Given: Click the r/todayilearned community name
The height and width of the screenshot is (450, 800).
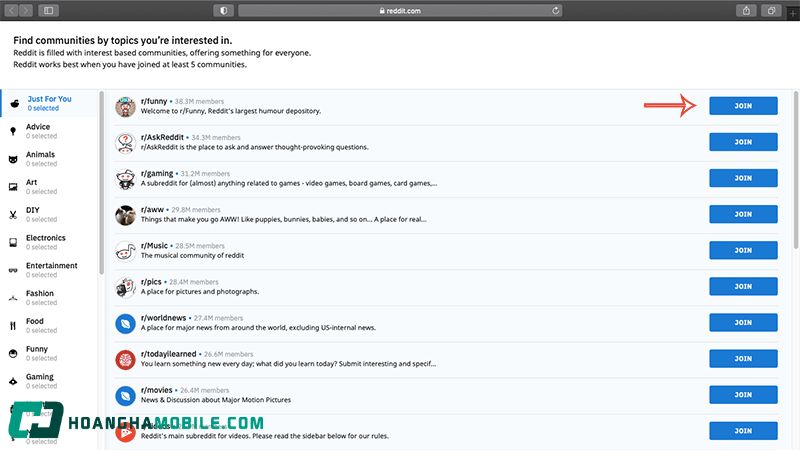Looking at the screenshot, I should [x=168, y=354].
